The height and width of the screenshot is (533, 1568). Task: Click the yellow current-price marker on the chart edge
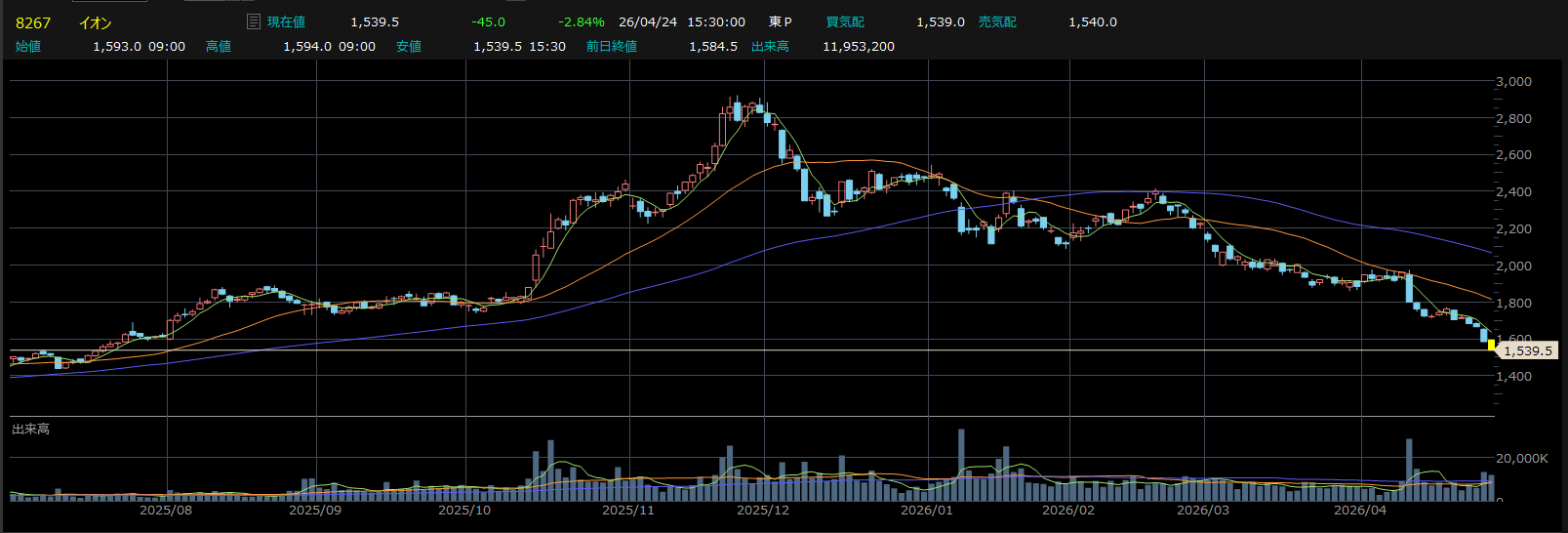tap(1491, 345)
